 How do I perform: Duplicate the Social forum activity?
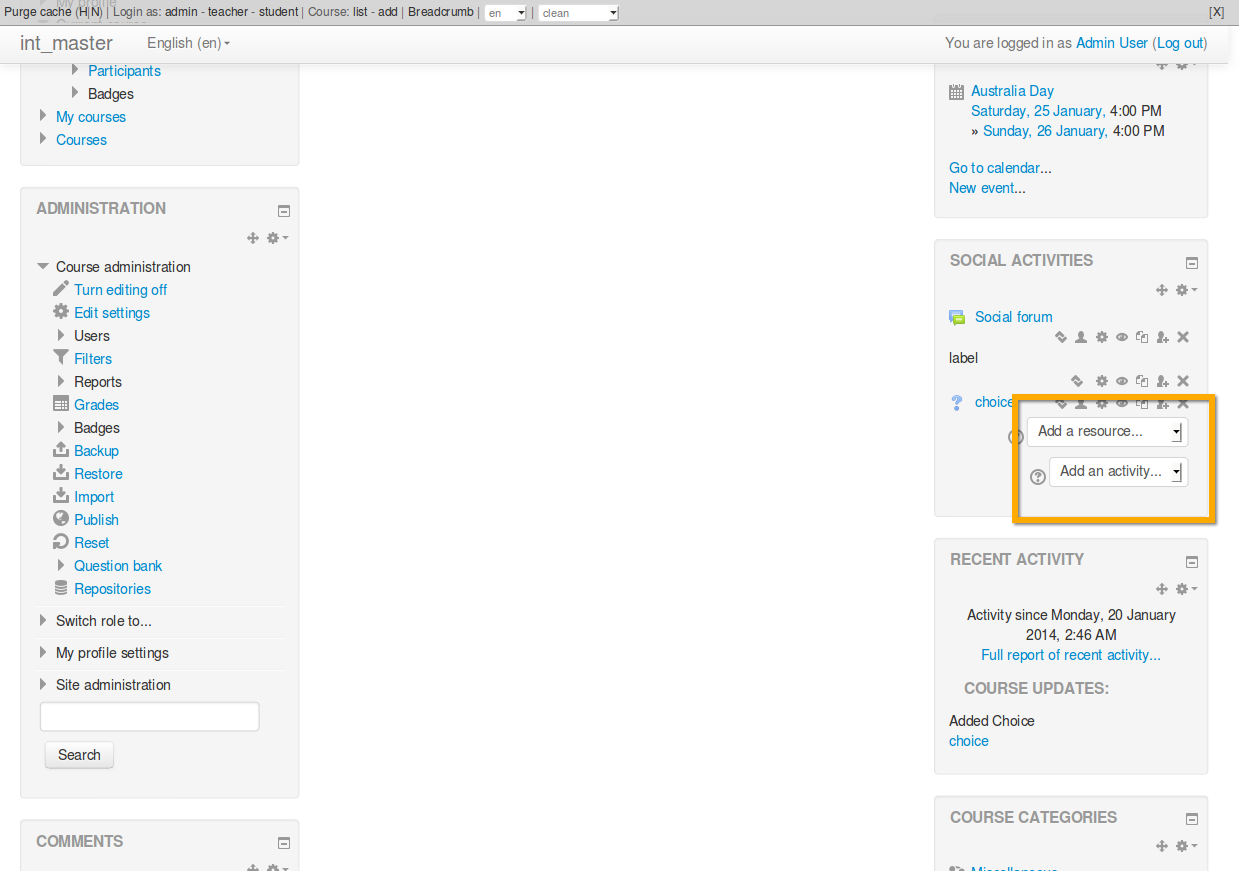pyautogui.click(x=1142, y=338)
